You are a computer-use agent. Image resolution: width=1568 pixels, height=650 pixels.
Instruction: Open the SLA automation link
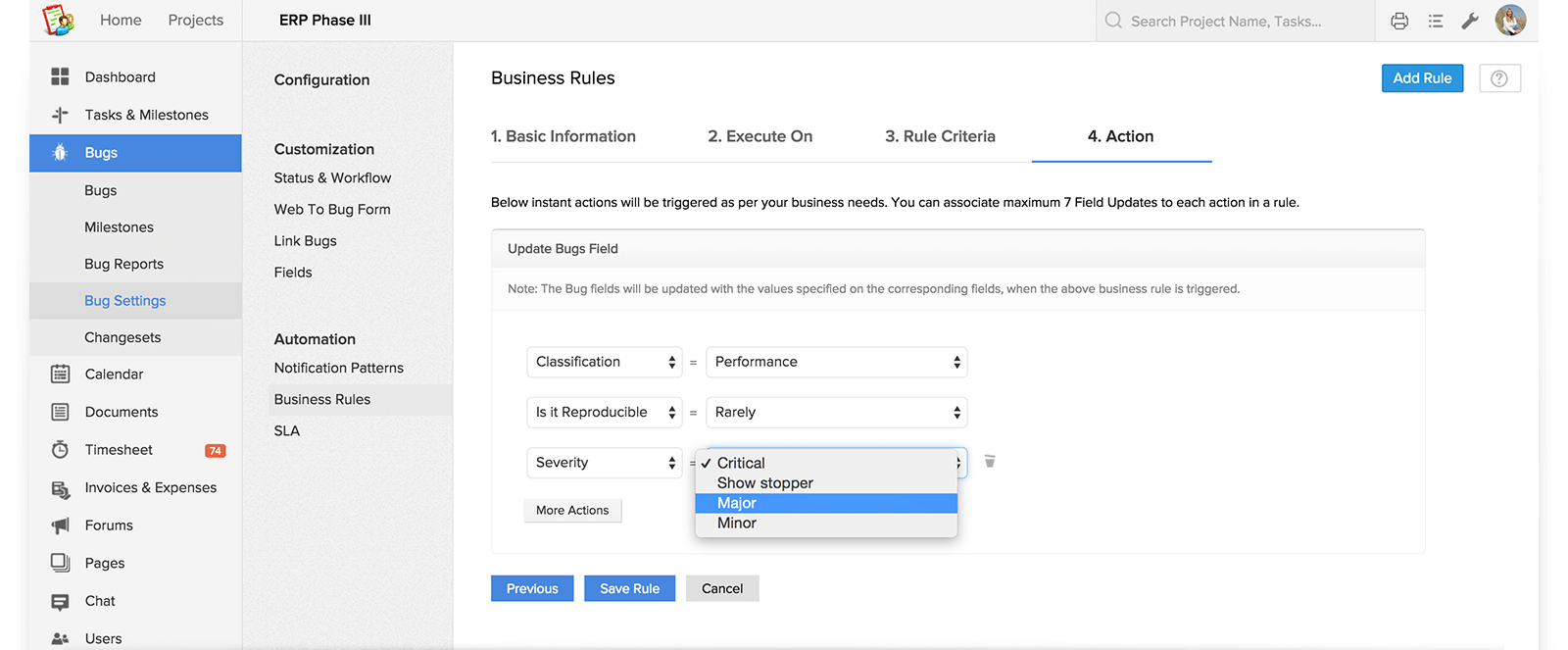[x=287, y=431]
